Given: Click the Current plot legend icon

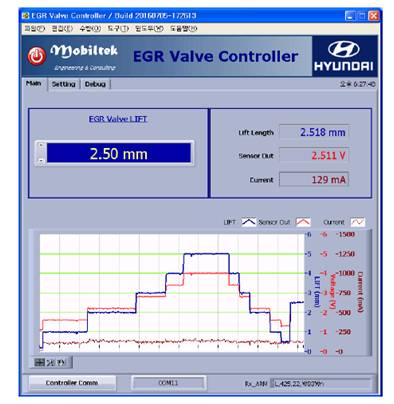Looking at the screenshot, I should (357, 222).
